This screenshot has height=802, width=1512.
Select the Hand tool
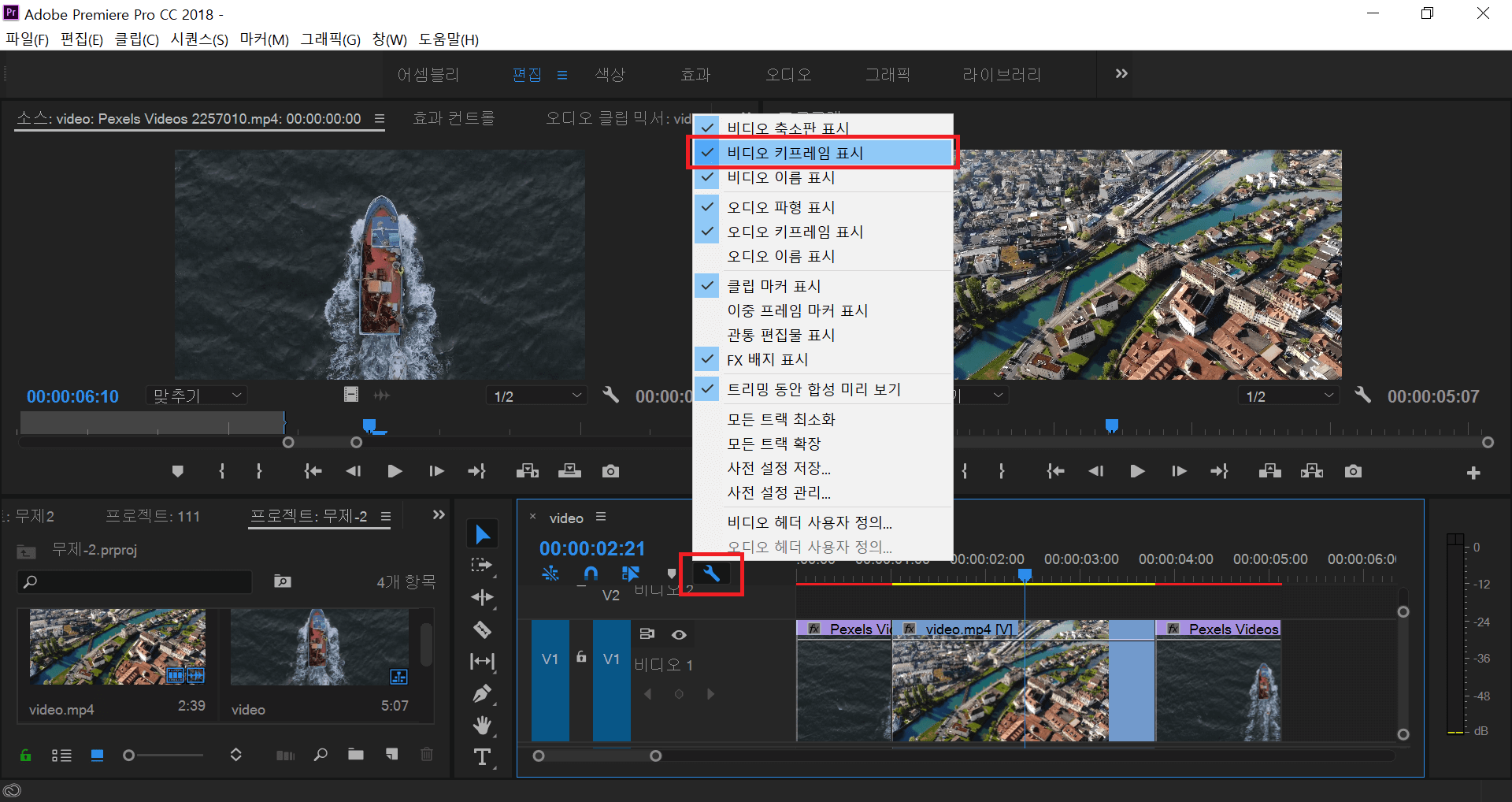(482, 725)
